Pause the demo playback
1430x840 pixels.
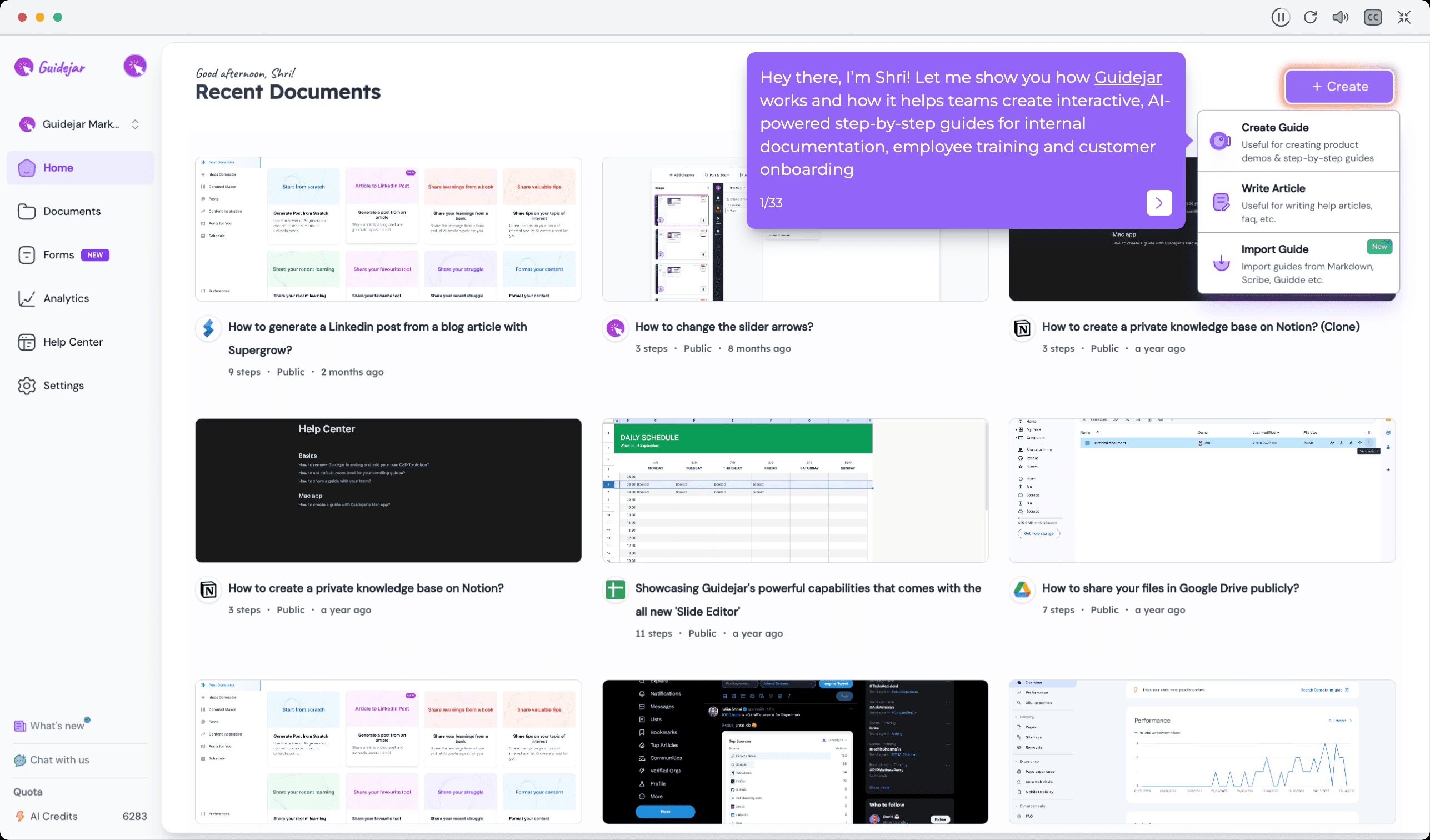1280,17
